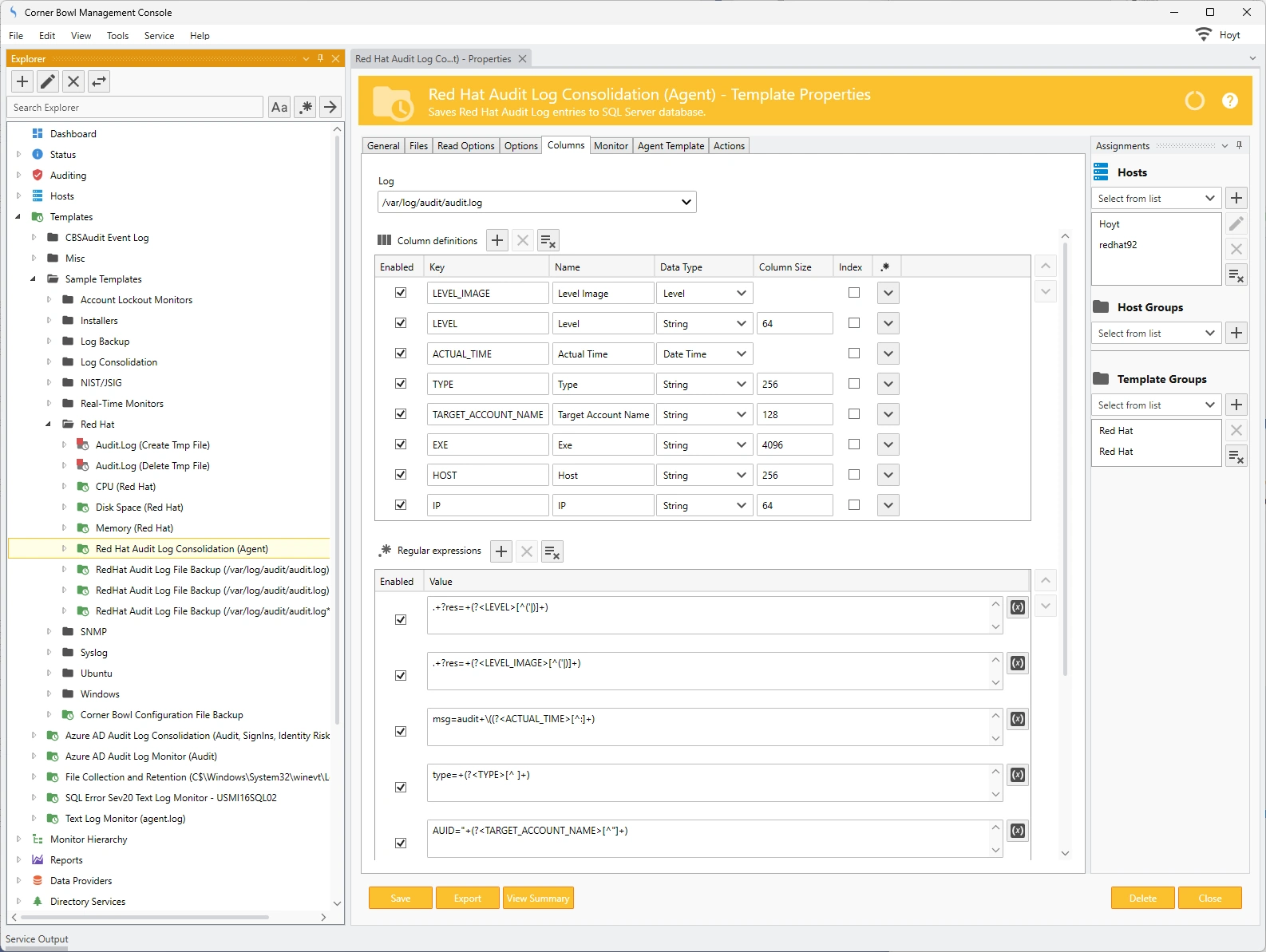This screenshot has width=1266, height=952.
Task: Clear all regular expressions list icon
Action: (x=552, y=551)
